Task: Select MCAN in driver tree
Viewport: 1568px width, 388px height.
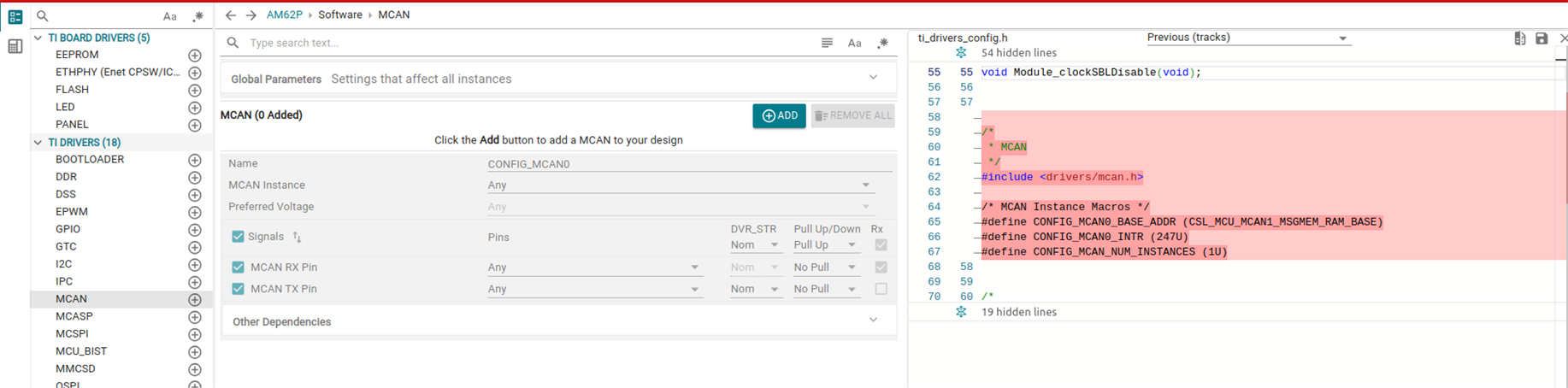Action: [x=71, y=299]
